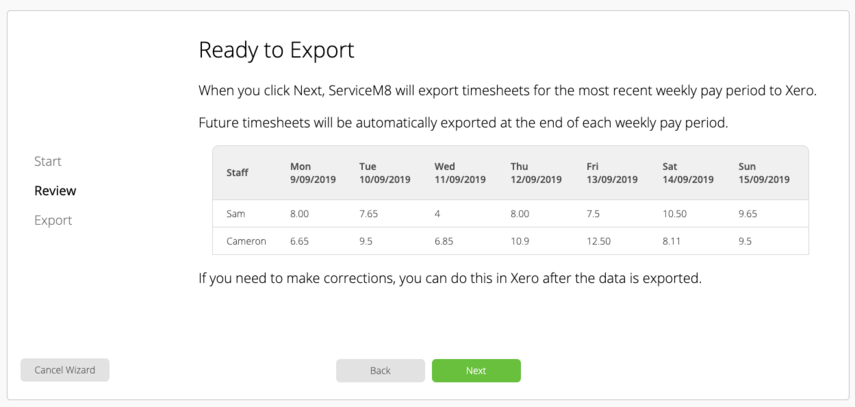Viewport: 855px width, 407px height.
Task: Select the Export step in sidebar
Action: (53, 220)
